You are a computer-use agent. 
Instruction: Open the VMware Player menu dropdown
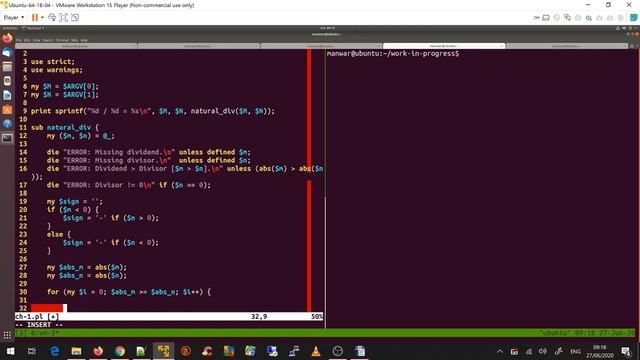point(13,18)
